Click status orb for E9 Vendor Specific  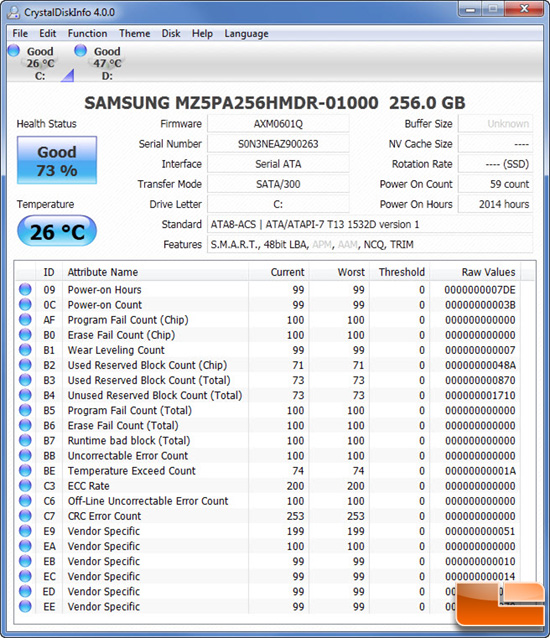25,531
